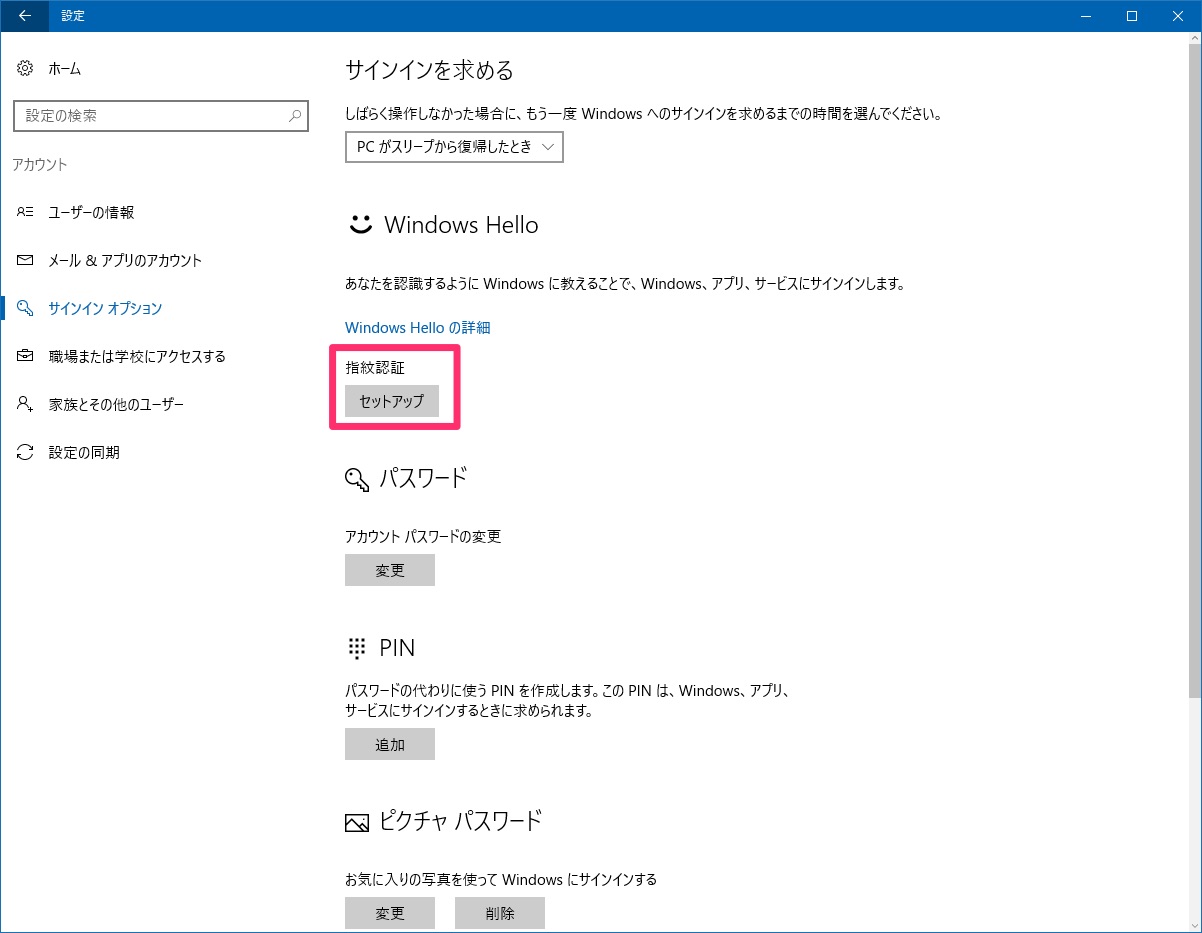This screenshot has width=1202, height=933.
Task: Click the back arrow in title bar
Action: point(24,15)
